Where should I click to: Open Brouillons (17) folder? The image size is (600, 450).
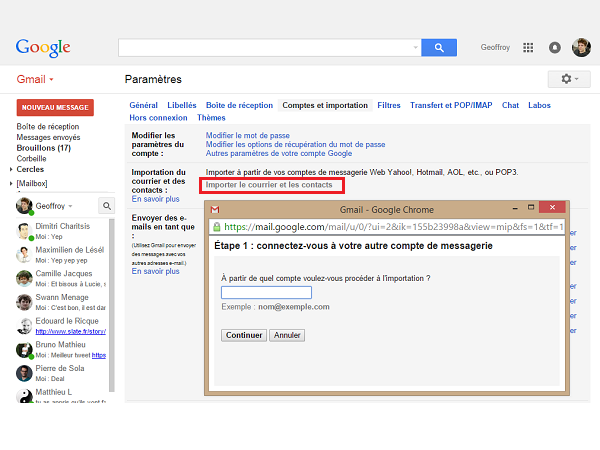point(44,148)
